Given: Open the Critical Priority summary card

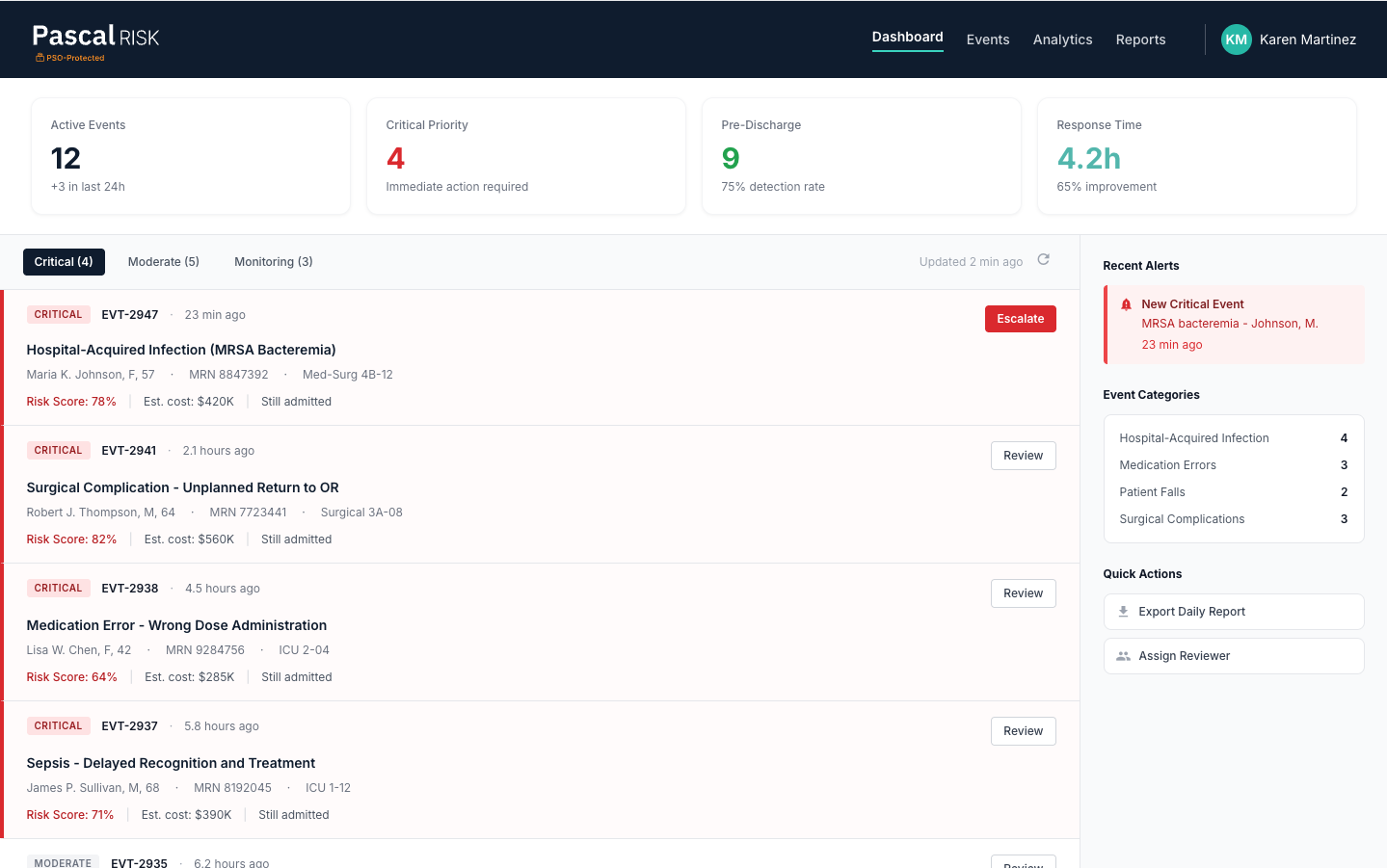Looking at the screenshot, I should tap(526, 156).
